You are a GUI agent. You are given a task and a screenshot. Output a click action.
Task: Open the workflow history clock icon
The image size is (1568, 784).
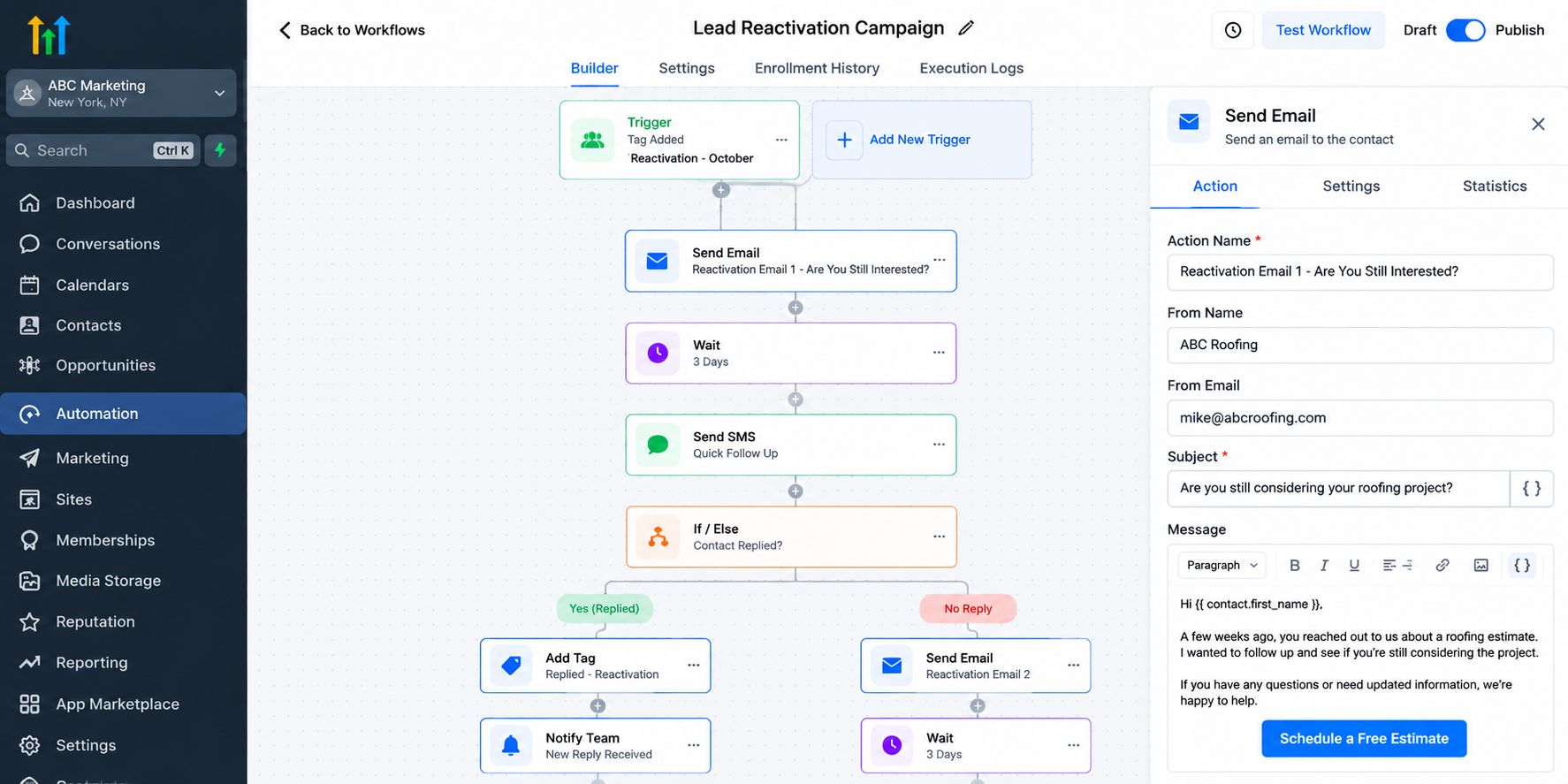click(x=1232, y=30)
